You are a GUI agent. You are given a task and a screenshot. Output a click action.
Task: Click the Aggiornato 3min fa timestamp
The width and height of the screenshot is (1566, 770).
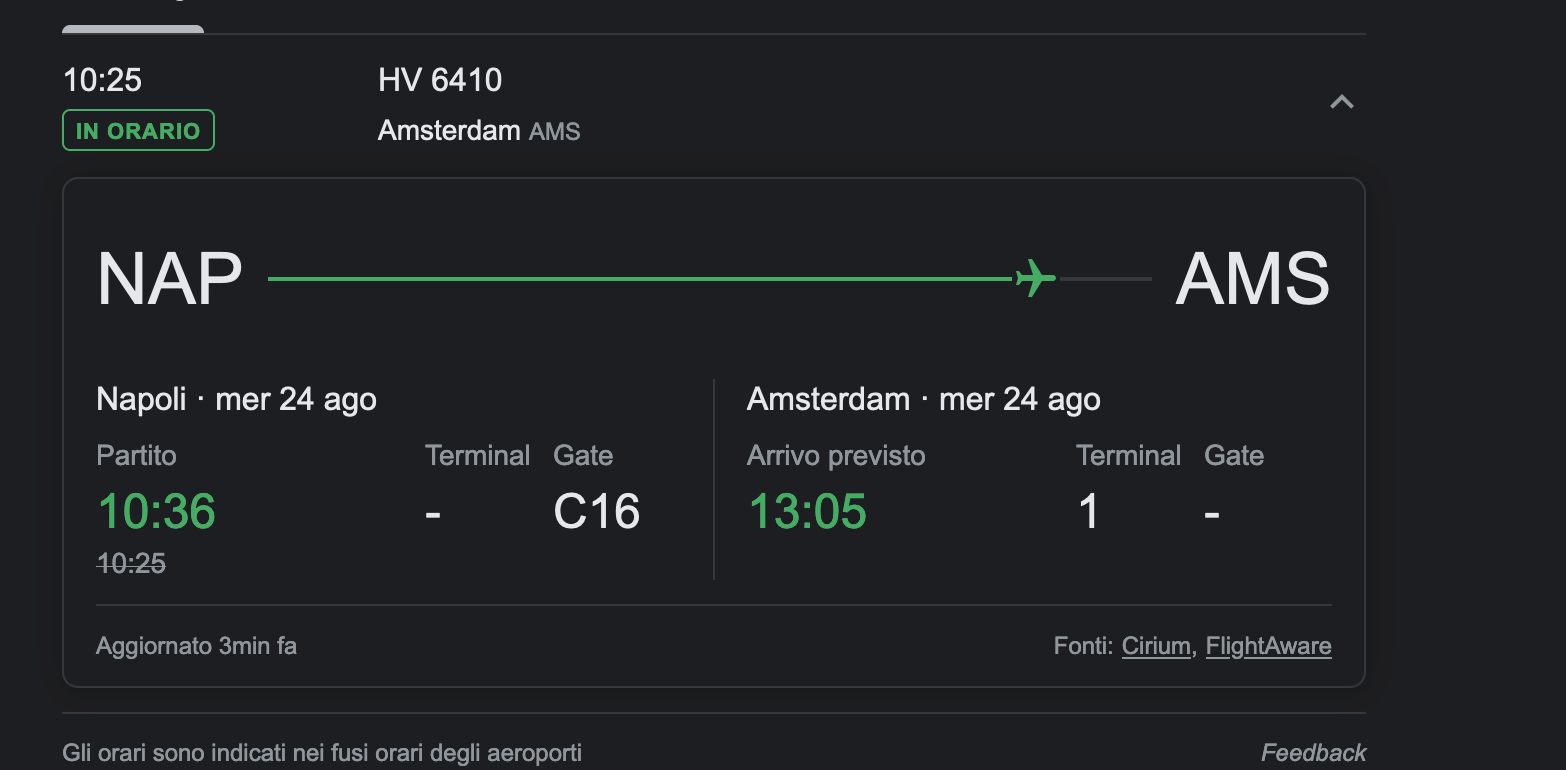tap(196, 646)
